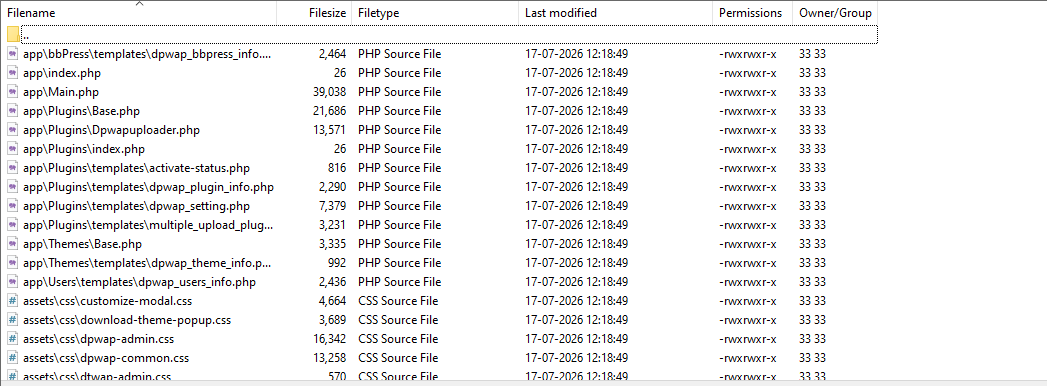Click the filesize value 992

click(x=337, y=263)
